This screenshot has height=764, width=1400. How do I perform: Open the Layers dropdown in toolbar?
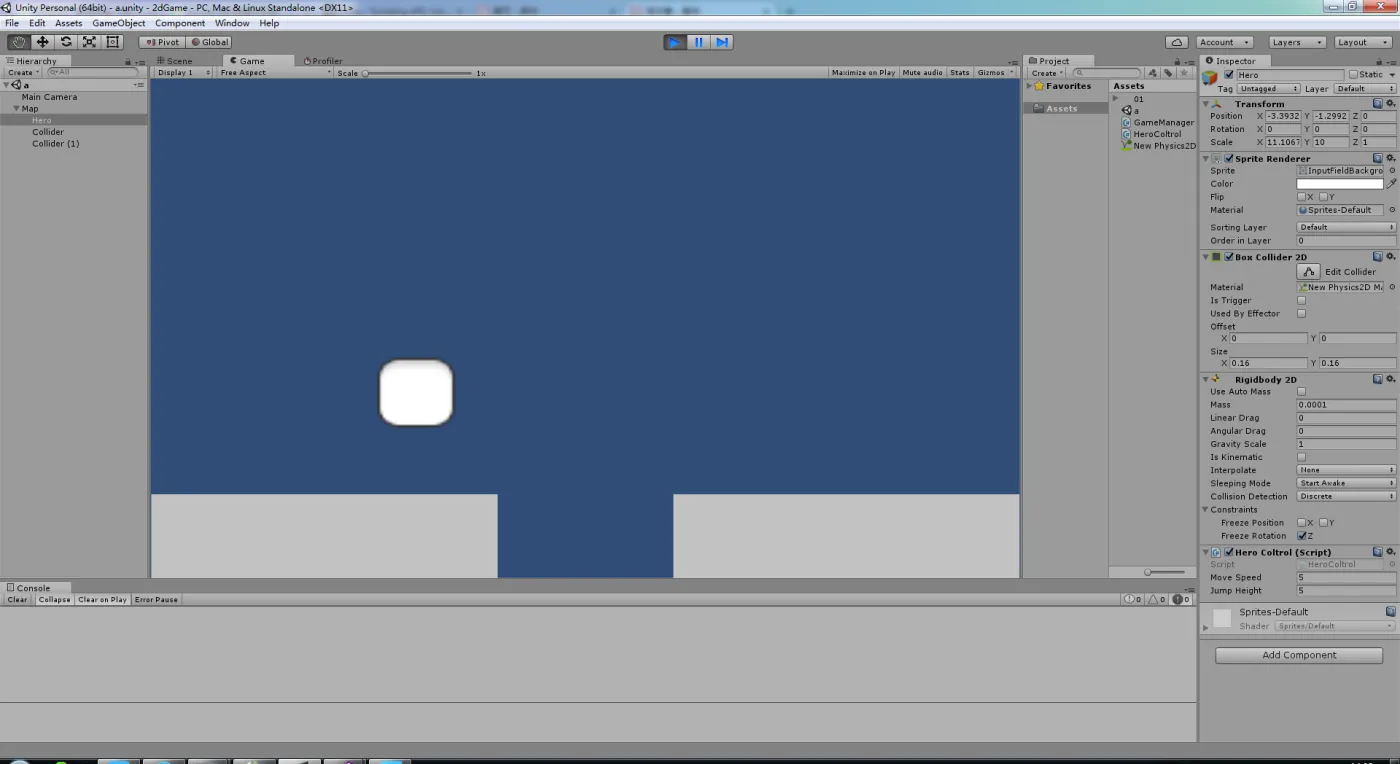[x=1297, y=42]
